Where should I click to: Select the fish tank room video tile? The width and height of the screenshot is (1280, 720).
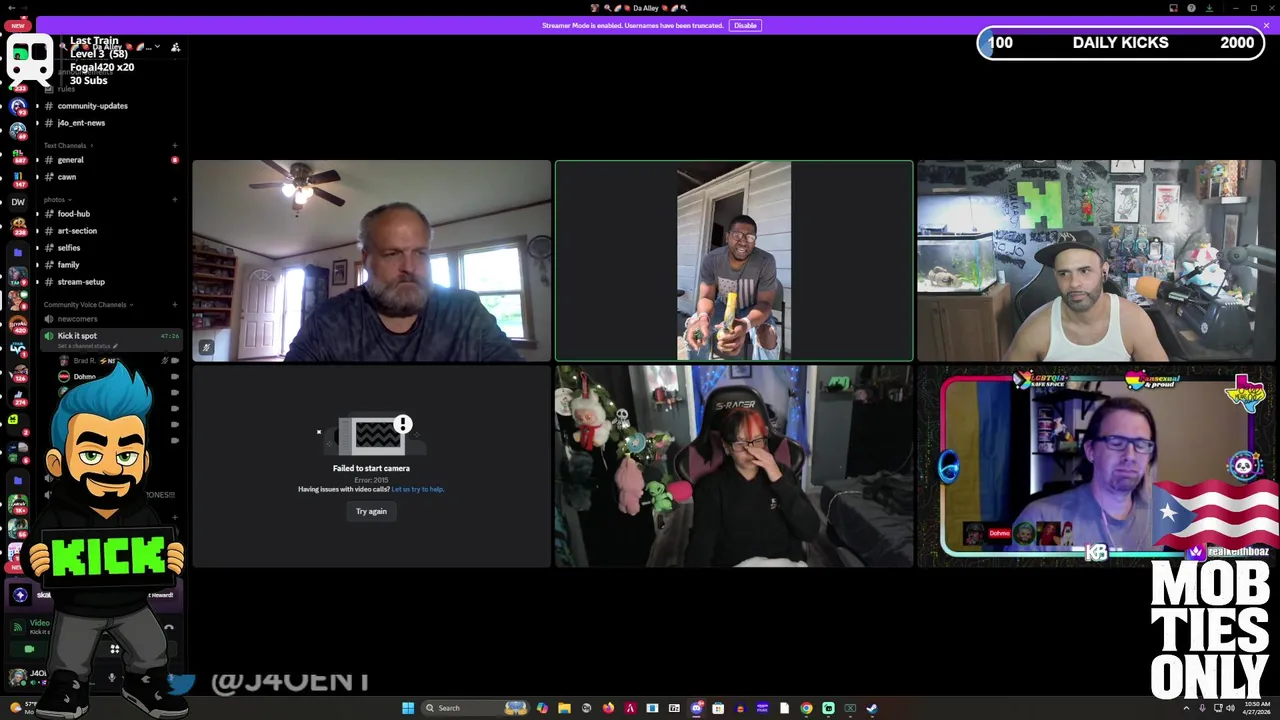(1096, 261)
